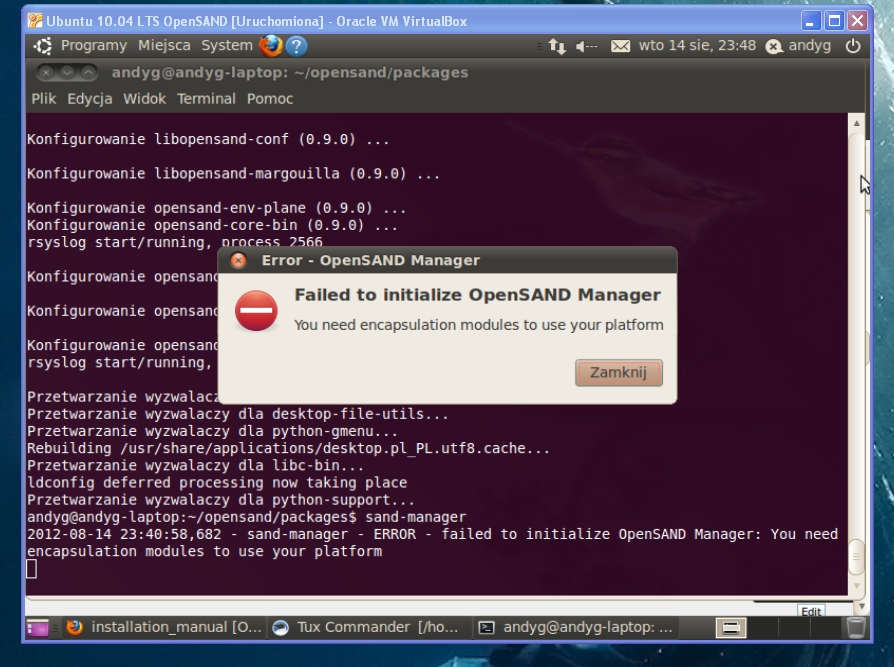Switch to andyg@andyg-laptop terminal taskbar item
The image size is (894, 667).
[x=575, y=627]
